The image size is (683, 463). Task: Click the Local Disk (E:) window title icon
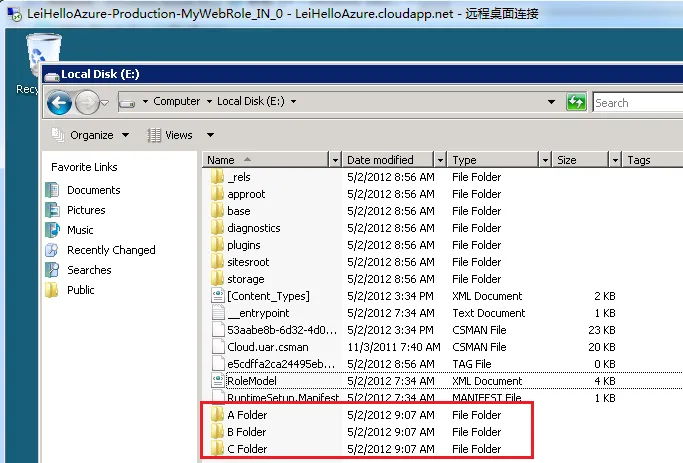51,76
